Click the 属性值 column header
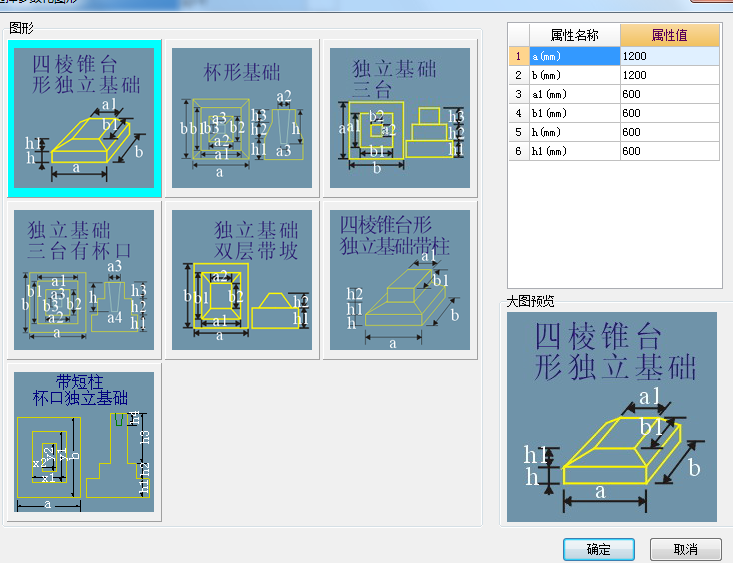The width and height of the screenshot is (733, 563). pyautogui.click(x=669, y=35)
